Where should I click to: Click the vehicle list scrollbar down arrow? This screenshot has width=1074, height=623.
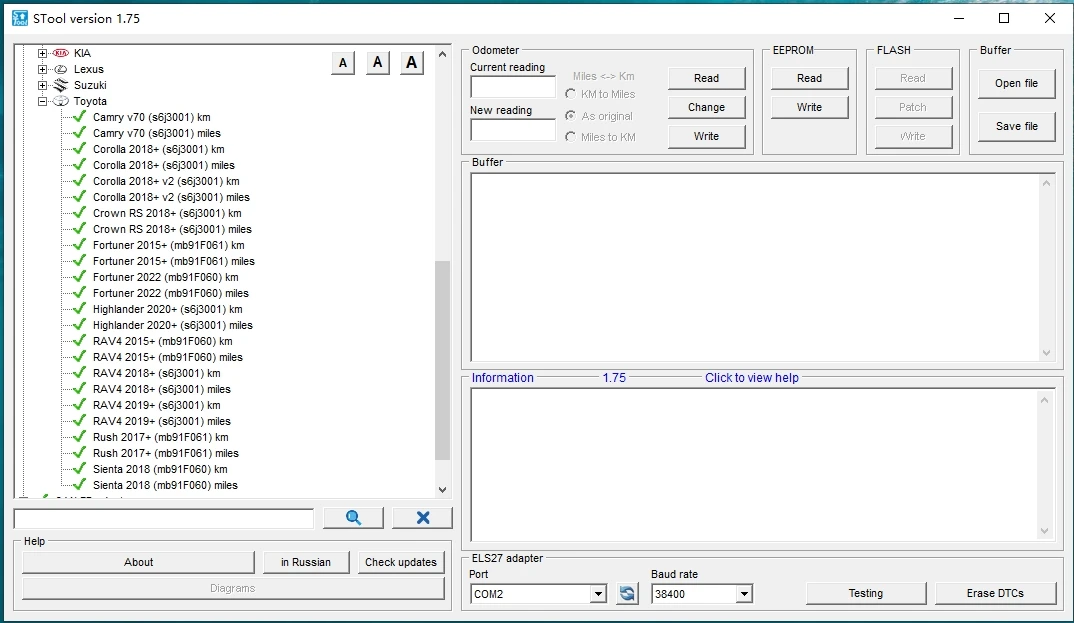443,490
